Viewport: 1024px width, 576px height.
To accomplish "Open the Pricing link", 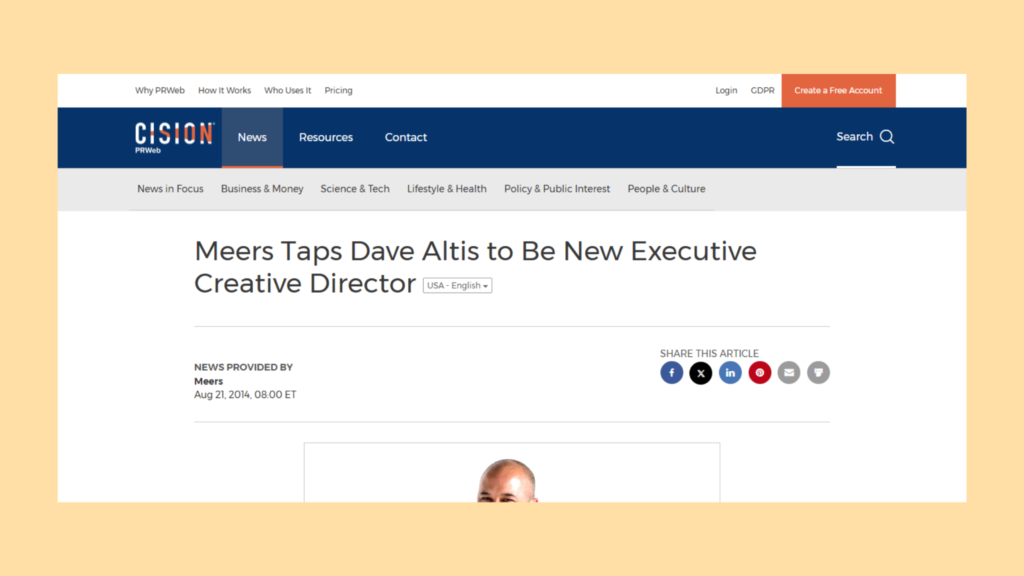I will 338,91.
